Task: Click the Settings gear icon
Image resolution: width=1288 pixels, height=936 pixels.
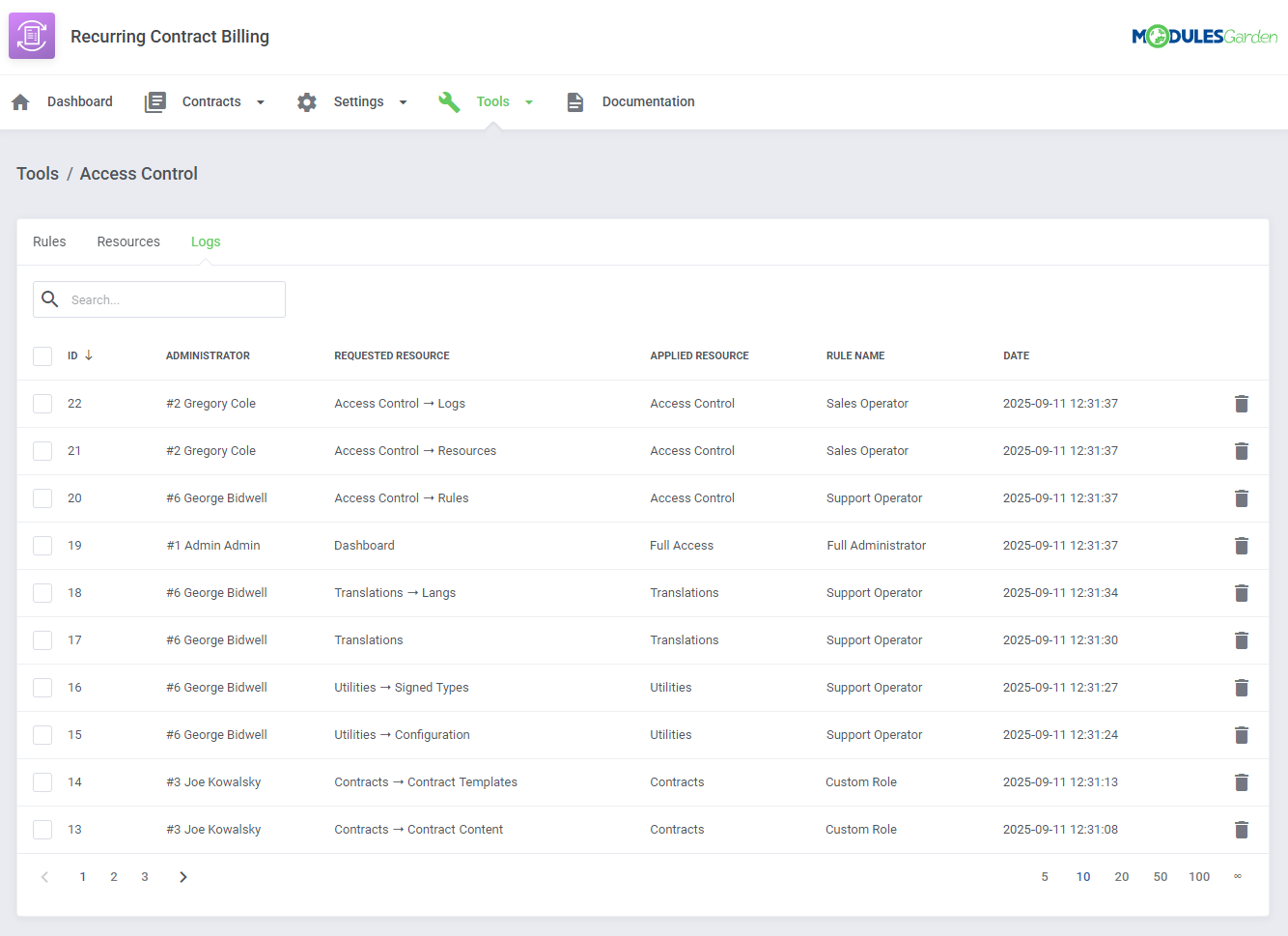Action: (x=307, y=101)
